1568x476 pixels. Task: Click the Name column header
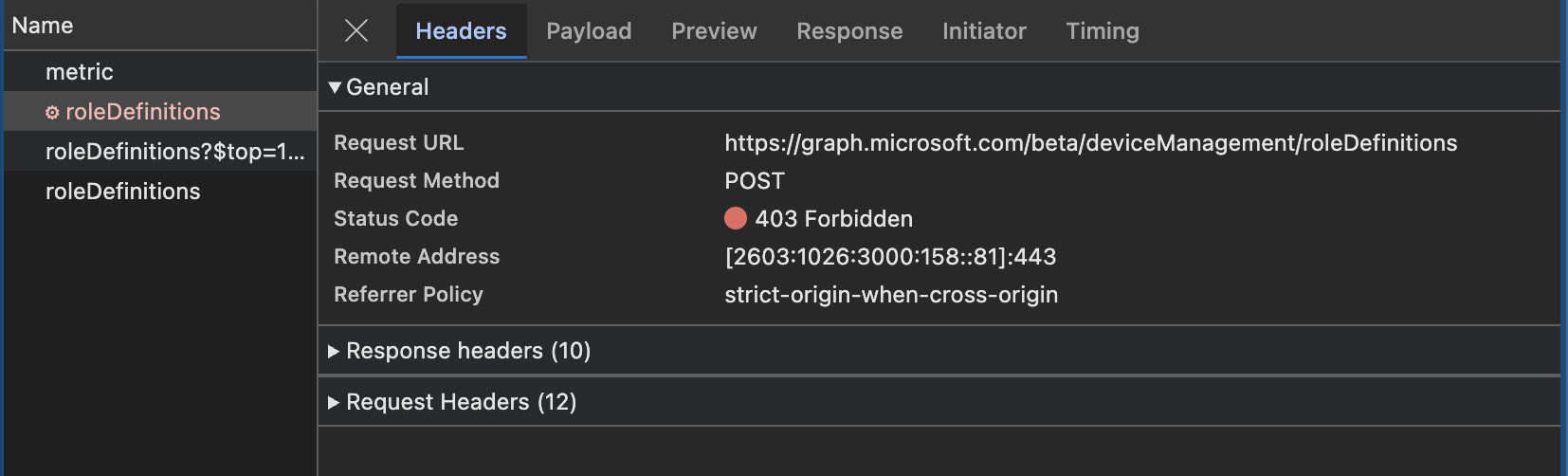43,26
